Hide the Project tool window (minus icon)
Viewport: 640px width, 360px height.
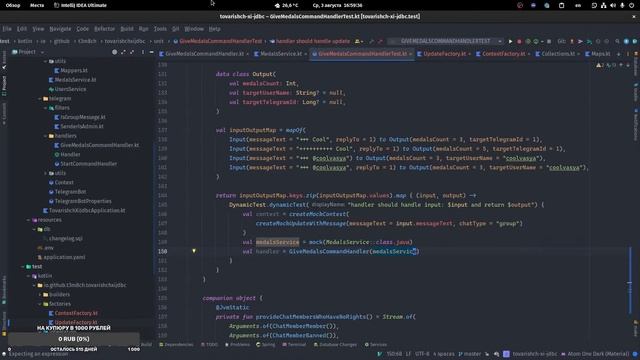click(151, 52)
